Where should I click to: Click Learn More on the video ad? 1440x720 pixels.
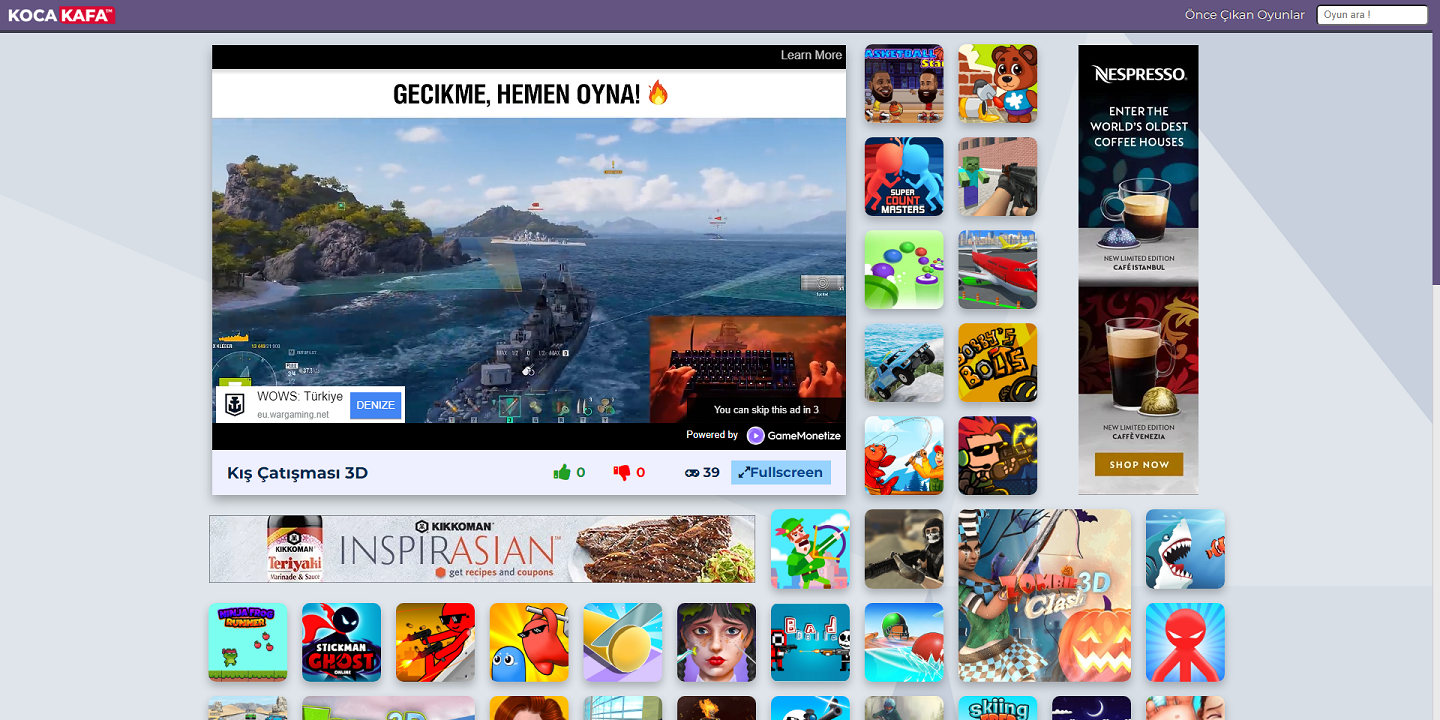[x=811, y=56]
